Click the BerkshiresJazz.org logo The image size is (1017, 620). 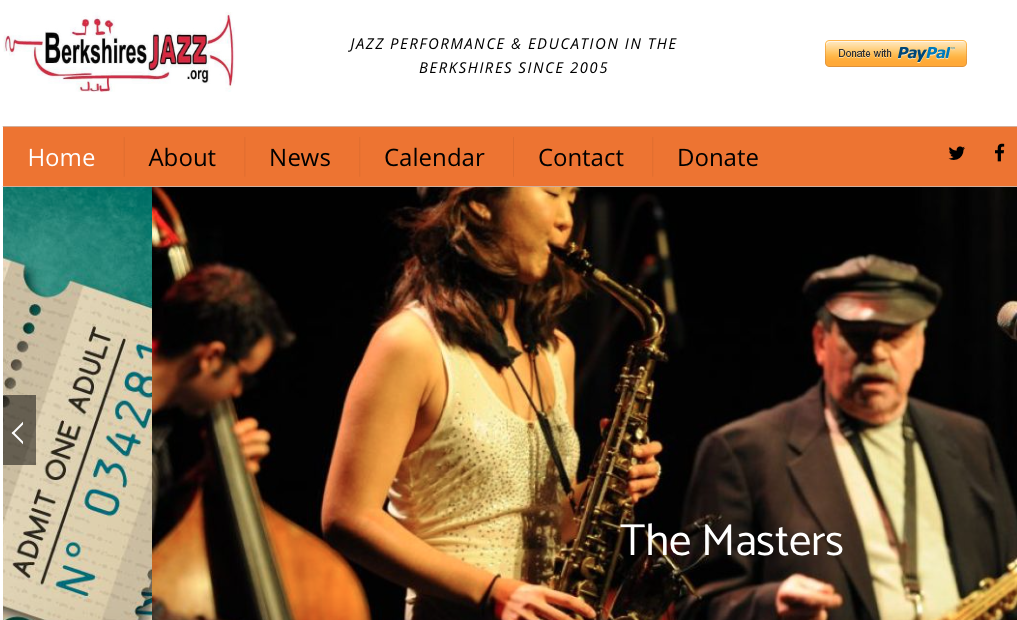[119, 53]
